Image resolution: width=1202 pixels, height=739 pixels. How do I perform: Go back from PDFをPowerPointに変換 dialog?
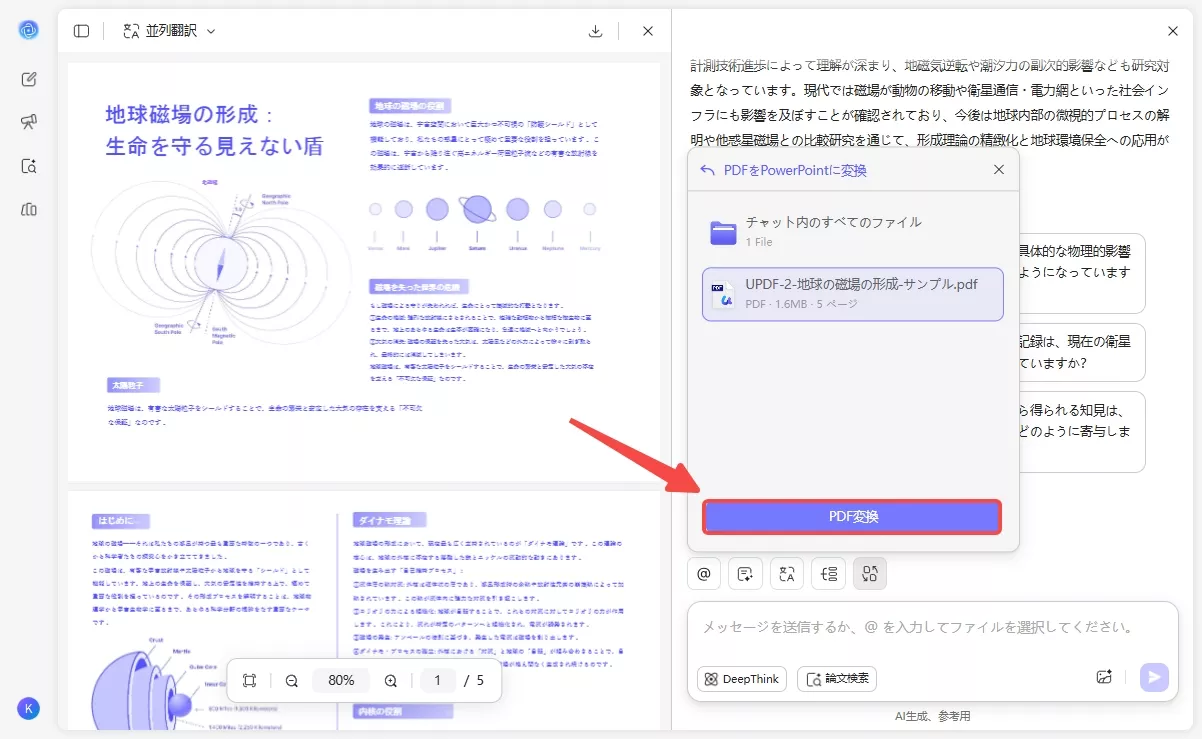(x=706, y=170)
